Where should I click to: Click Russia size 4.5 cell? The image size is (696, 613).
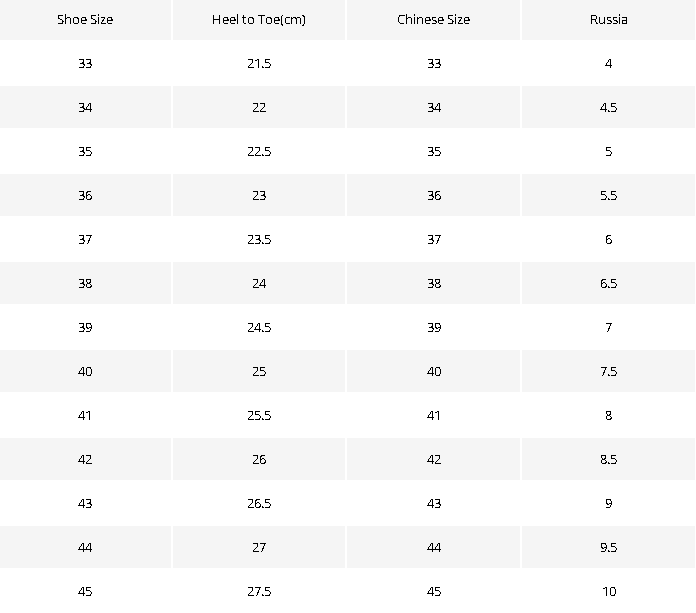coord(608,107)
